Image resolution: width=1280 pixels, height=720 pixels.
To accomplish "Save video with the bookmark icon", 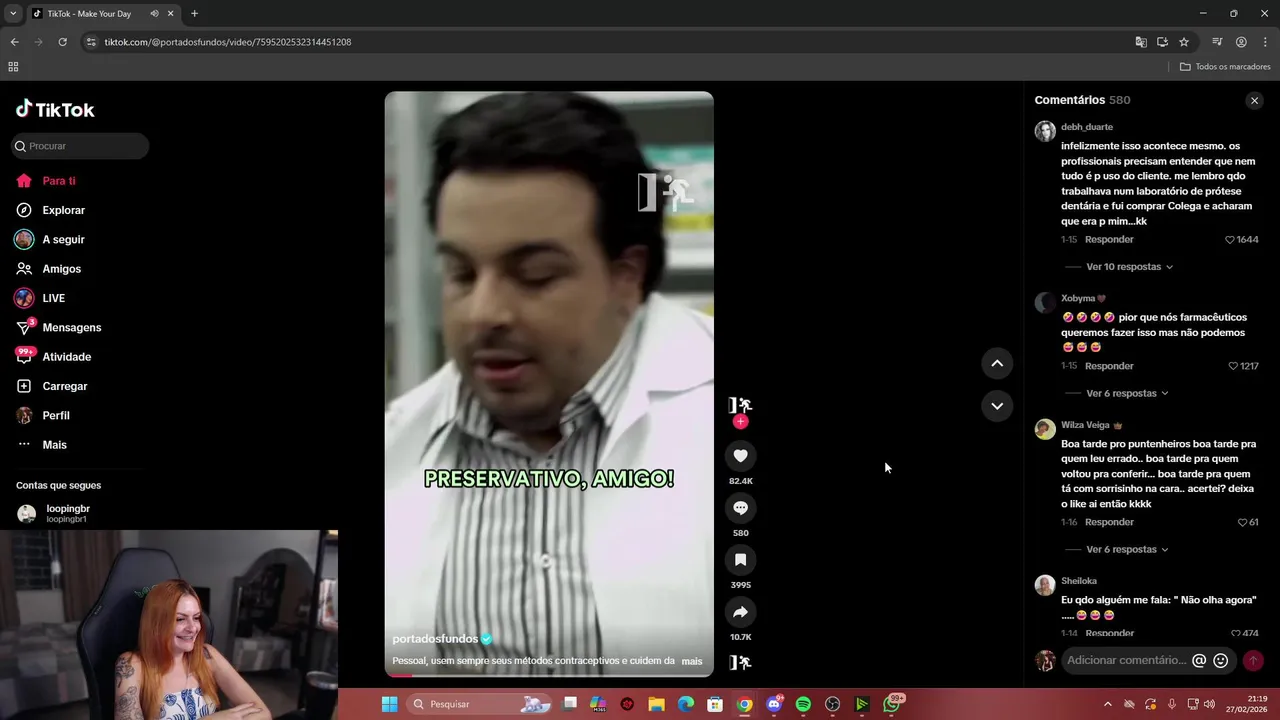I will pos(740,560).
